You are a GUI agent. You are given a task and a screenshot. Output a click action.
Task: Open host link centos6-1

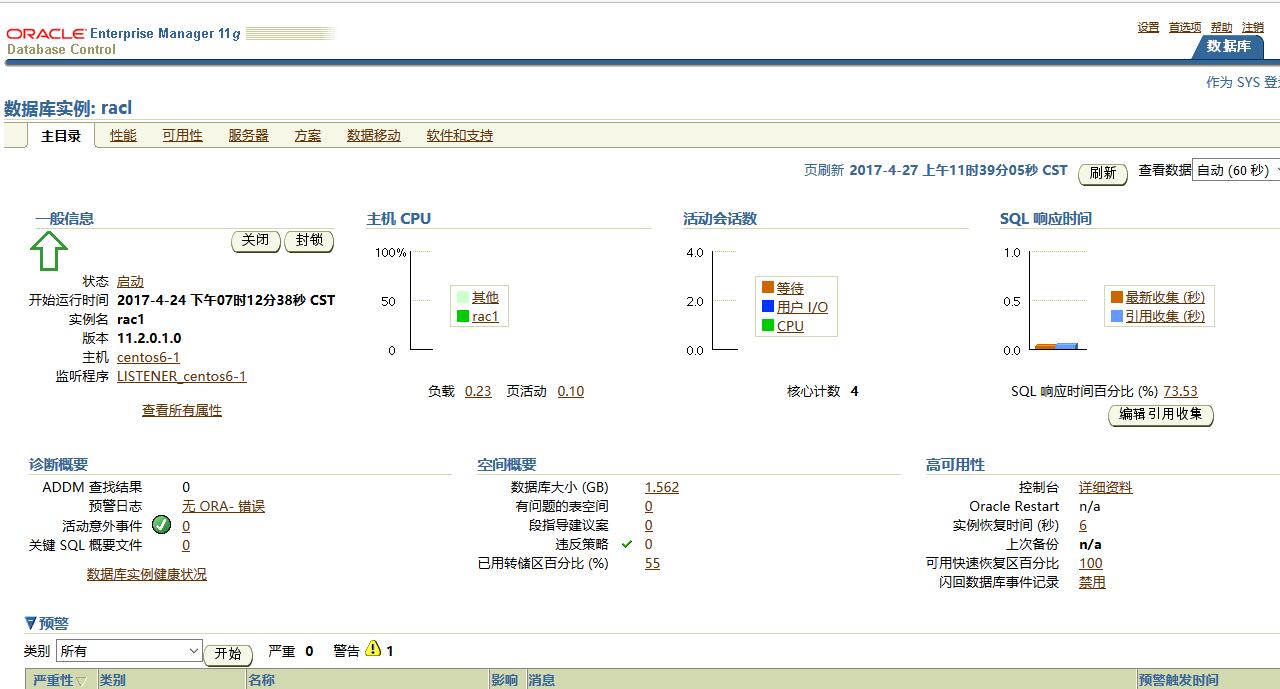point(148,357)
